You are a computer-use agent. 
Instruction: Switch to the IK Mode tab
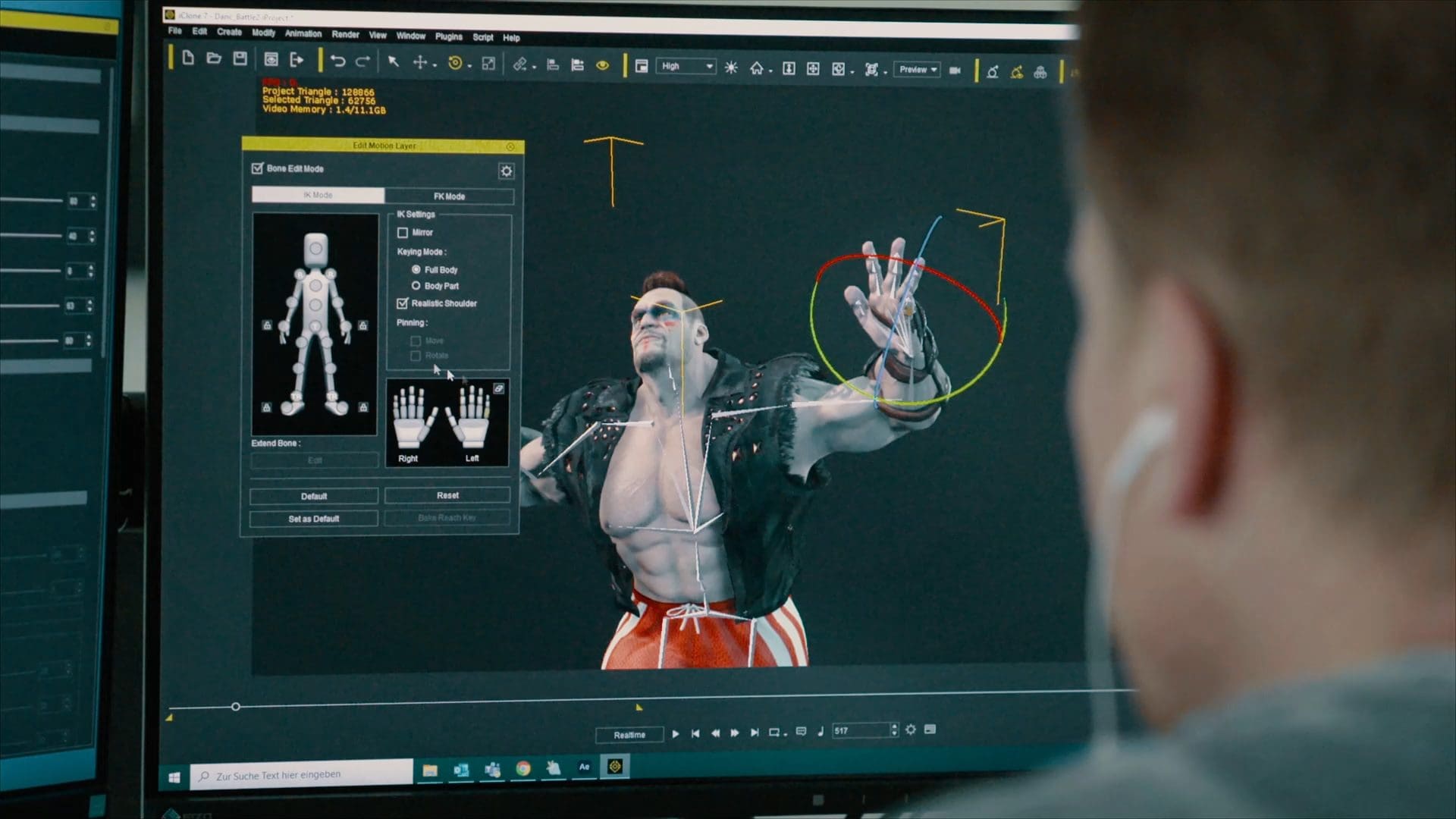(x=318, y=195)
